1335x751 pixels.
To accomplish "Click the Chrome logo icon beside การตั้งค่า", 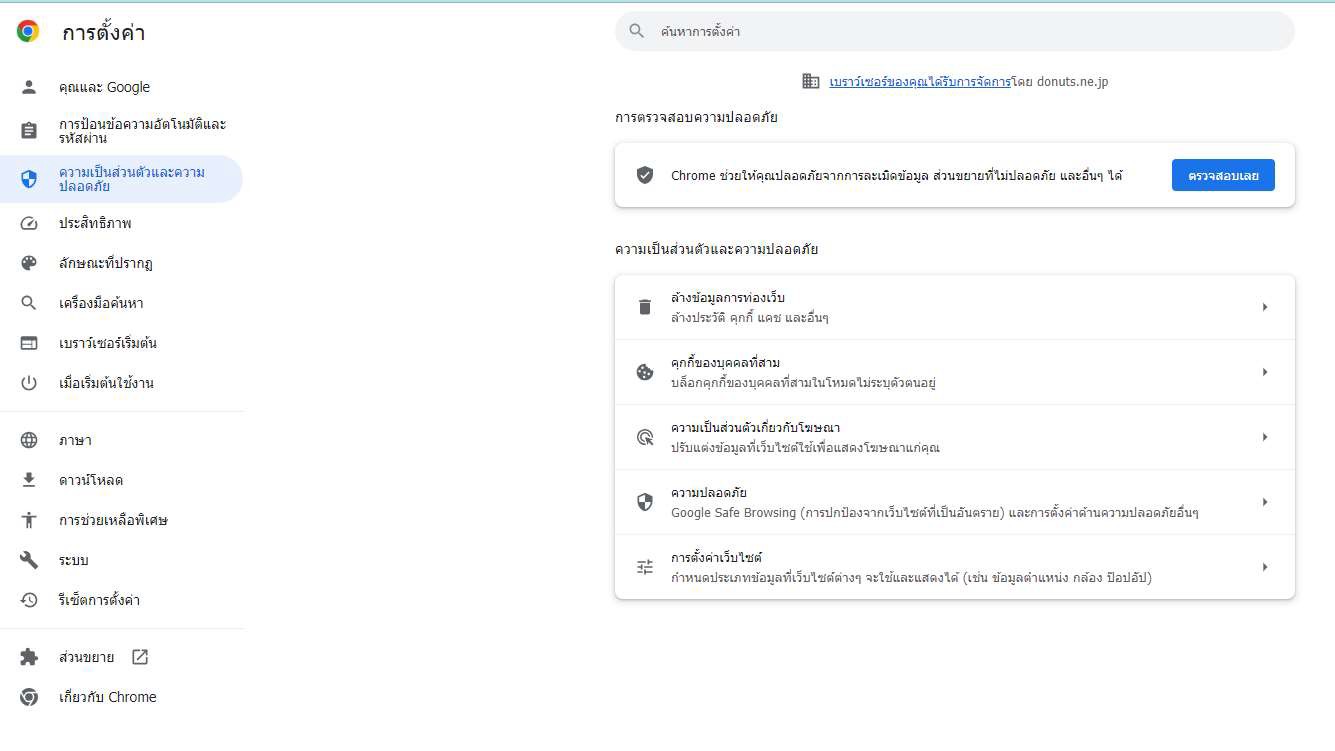I will click(x=28, y=32).
